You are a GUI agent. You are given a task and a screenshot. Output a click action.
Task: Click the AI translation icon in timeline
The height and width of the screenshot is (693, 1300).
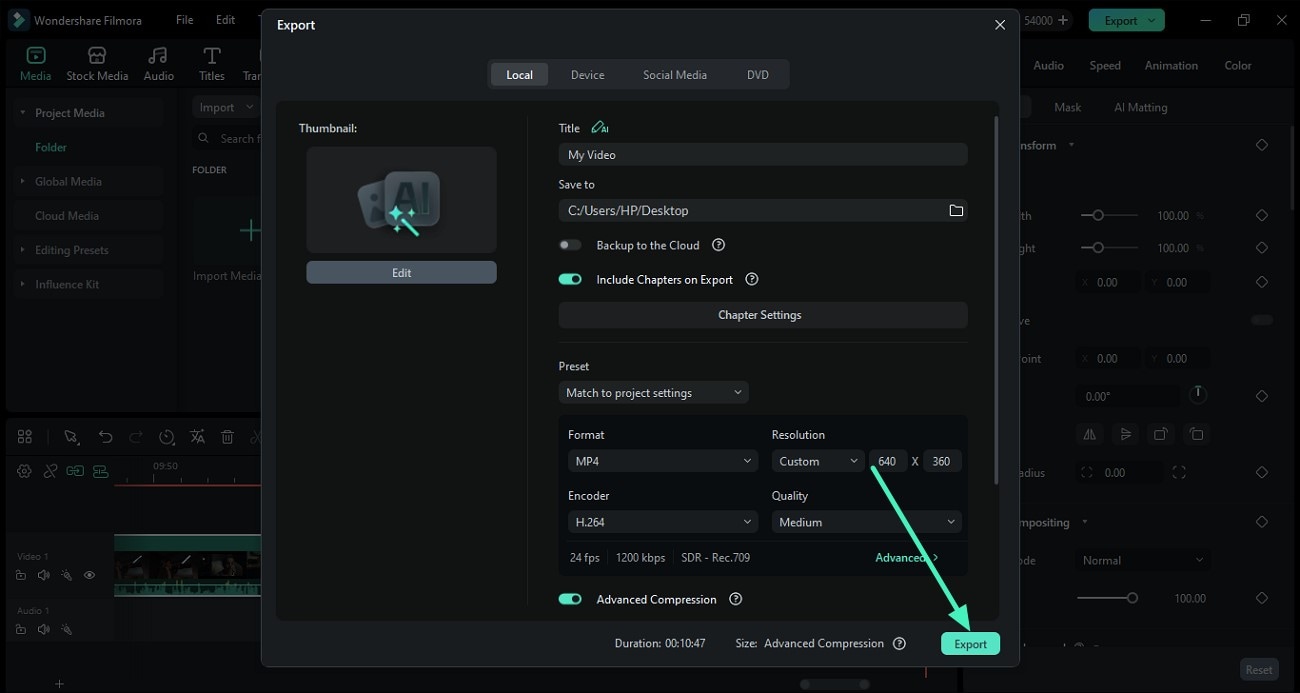[x=198, y=437]
